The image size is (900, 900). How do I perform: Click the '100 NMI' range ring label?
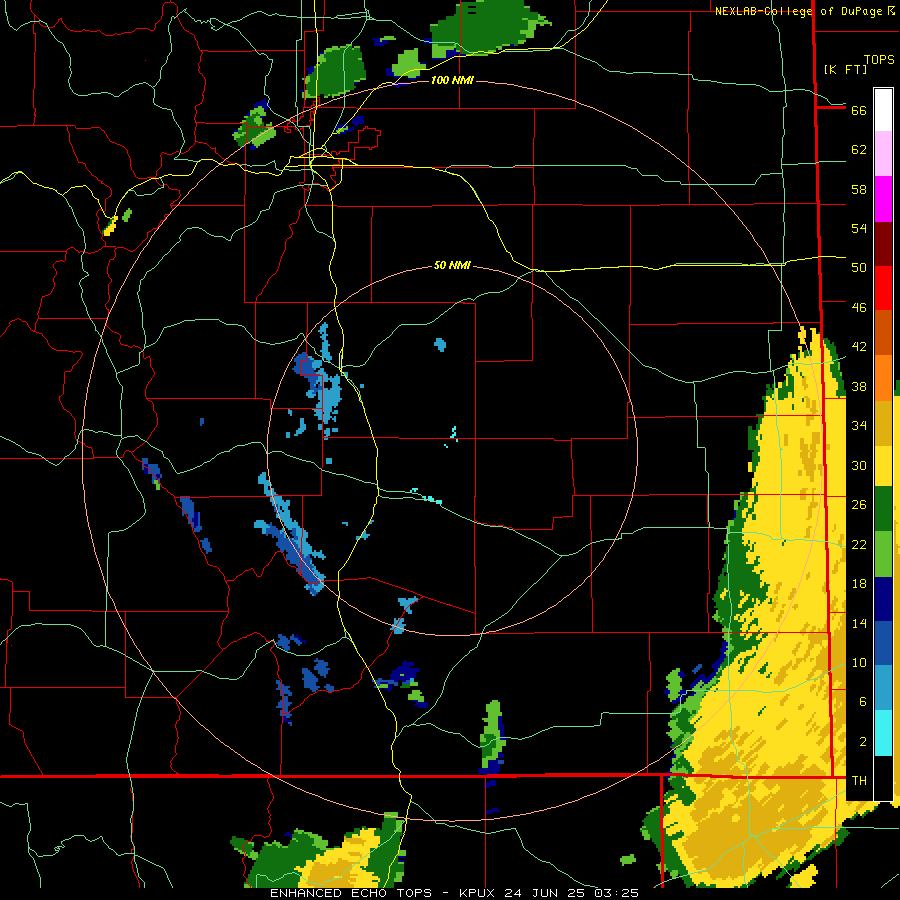tap(452, 80)
